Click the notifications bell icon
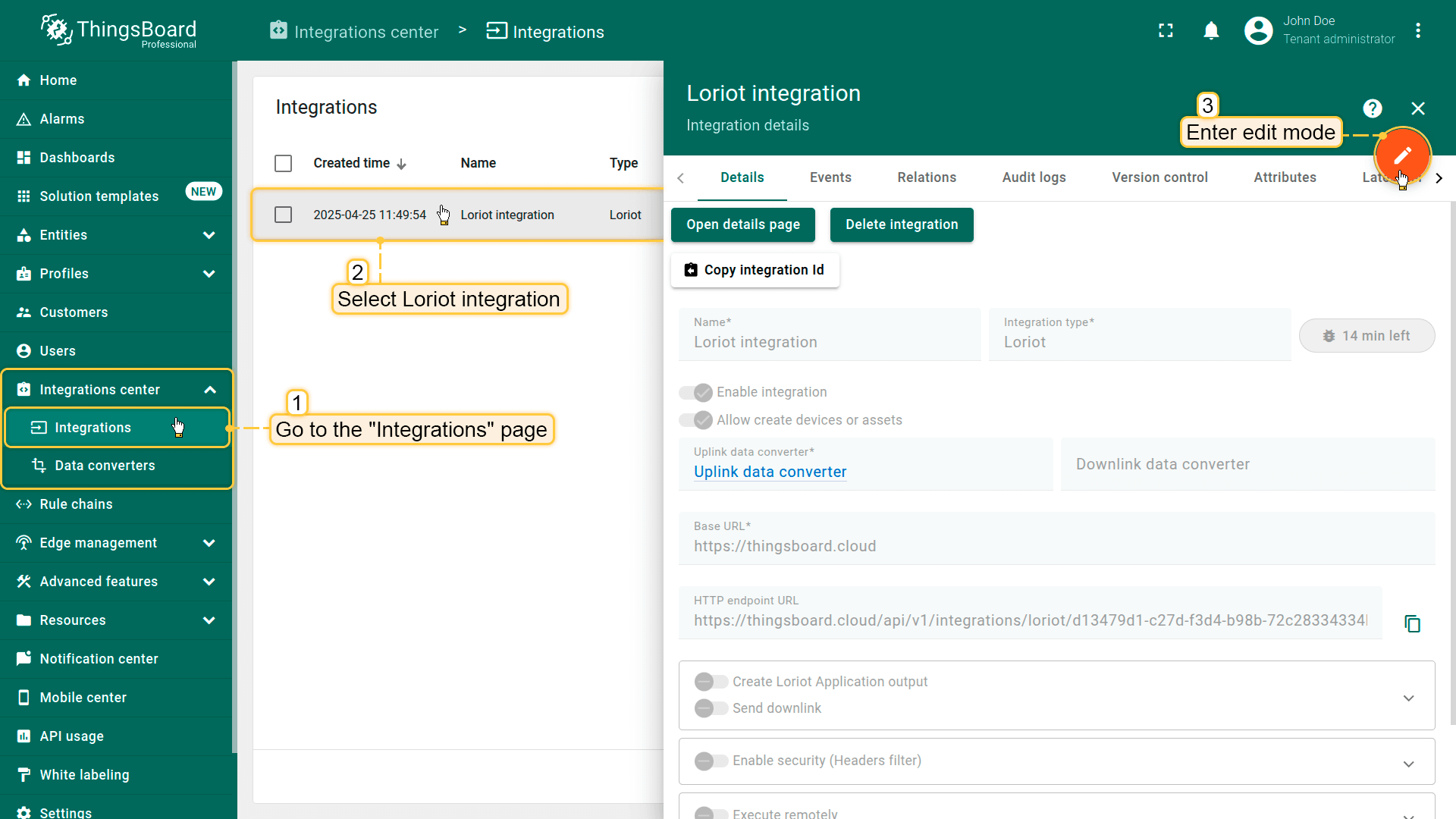1456x819 pixels. pos(1211,31)
